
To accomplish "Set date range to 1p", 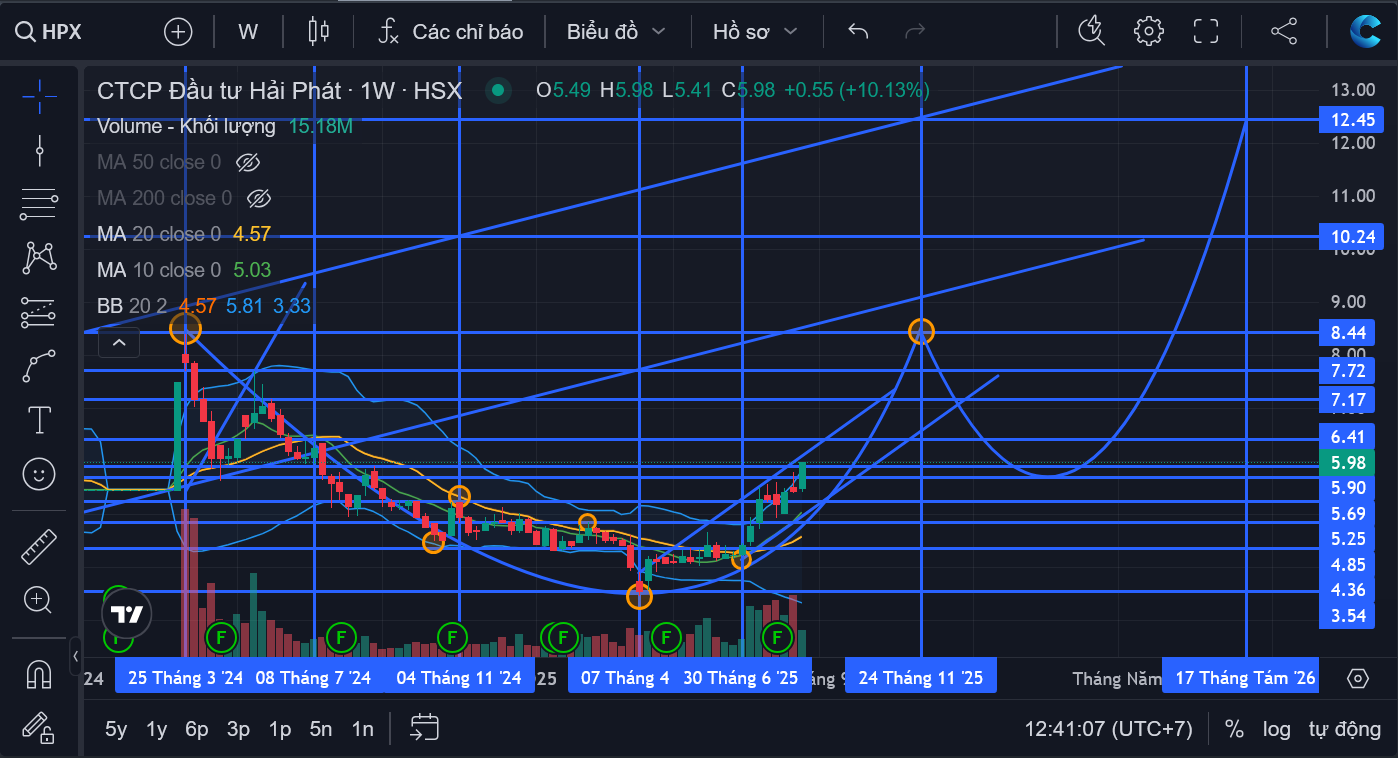I will click(280, 729).
